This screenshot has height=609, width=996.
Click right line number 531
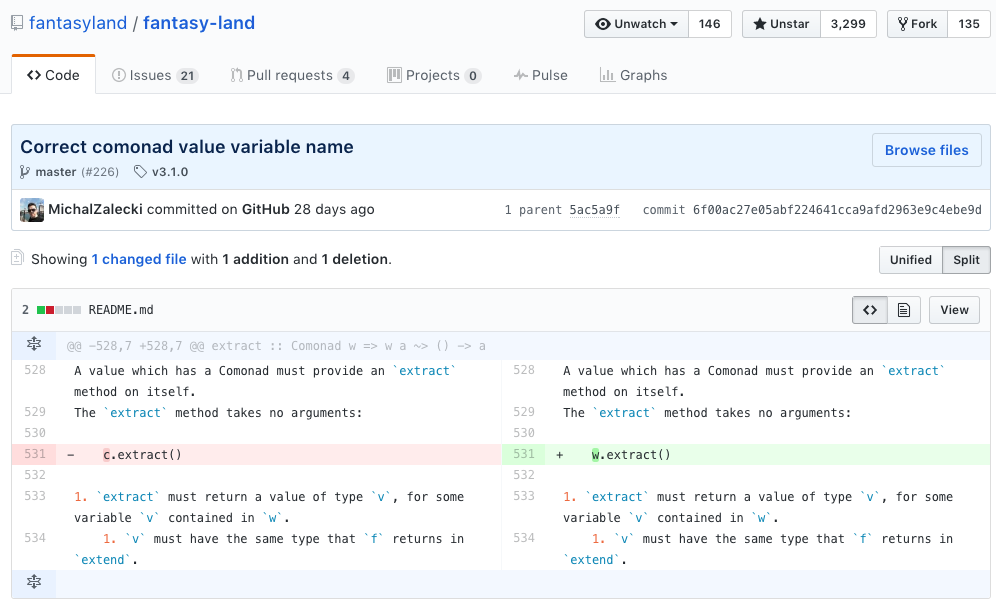[524, 454]
